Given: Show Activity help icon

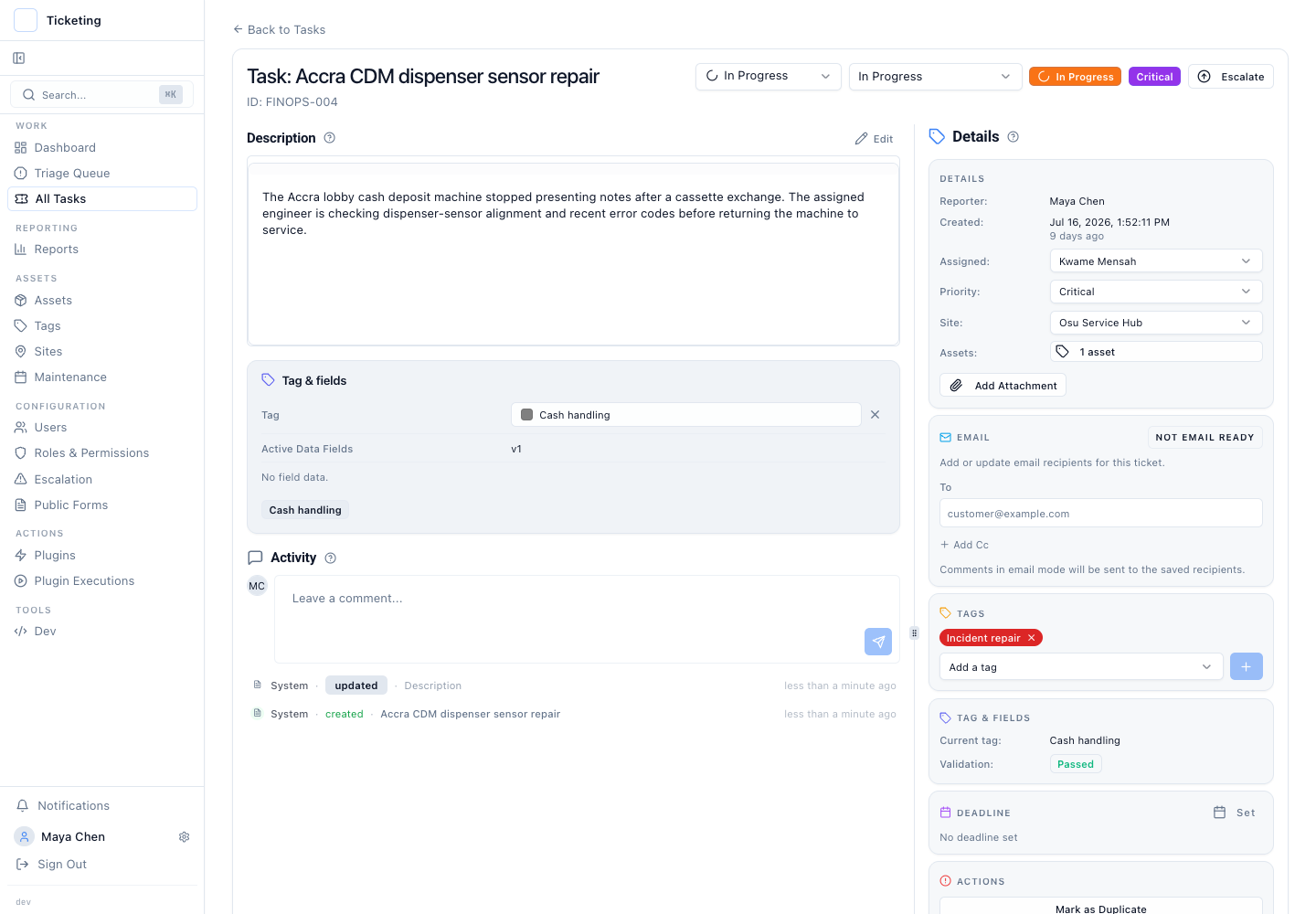Looking at the screenshot, I should 331,558.
